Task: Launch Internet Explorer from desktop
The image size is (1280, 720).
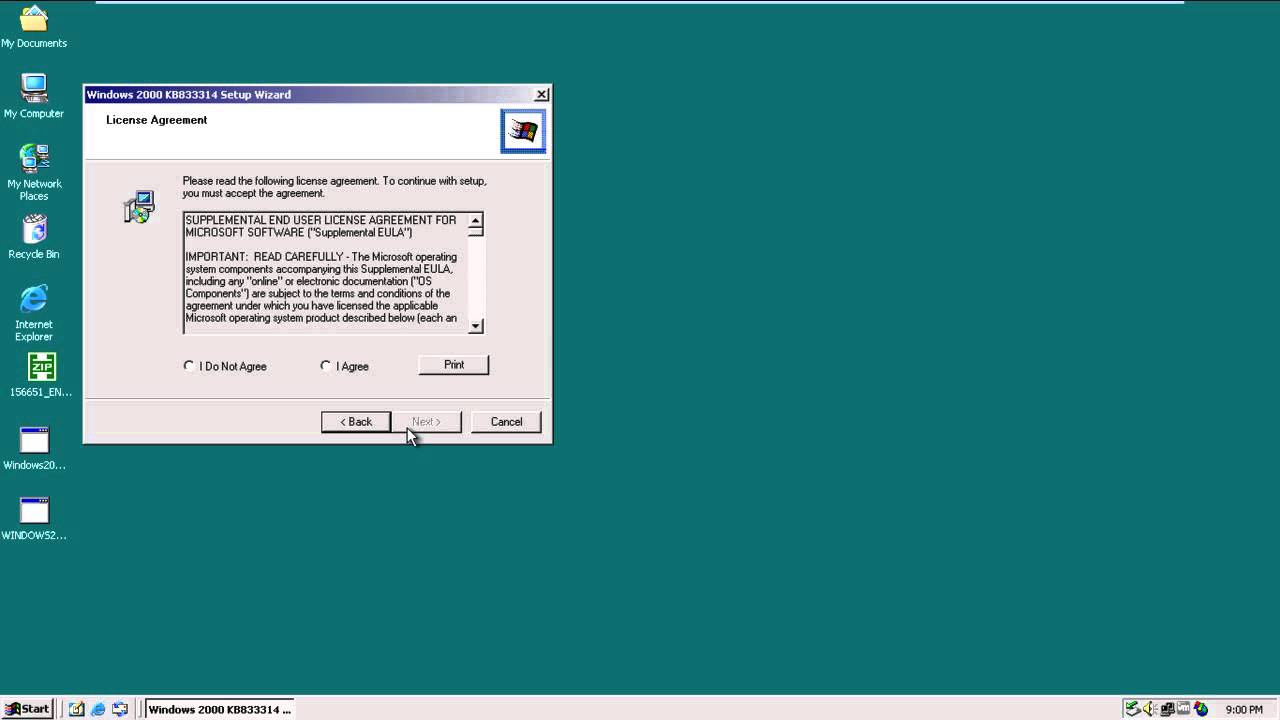Action: coord(33,312)
